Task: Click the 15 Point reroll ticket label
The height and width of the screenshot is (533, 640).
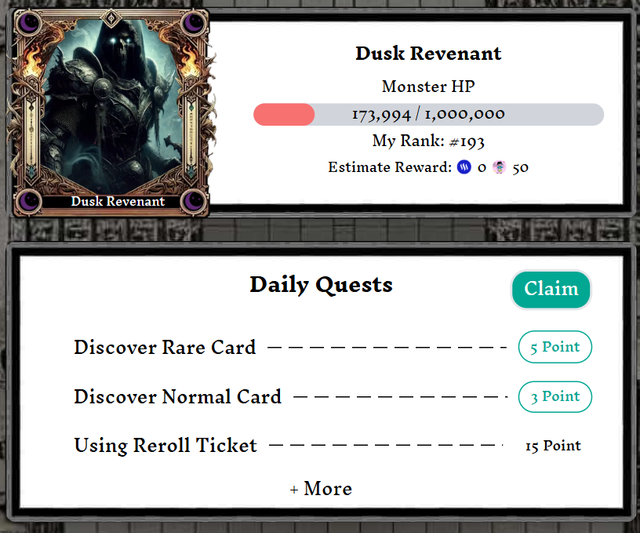Action: 553,446
